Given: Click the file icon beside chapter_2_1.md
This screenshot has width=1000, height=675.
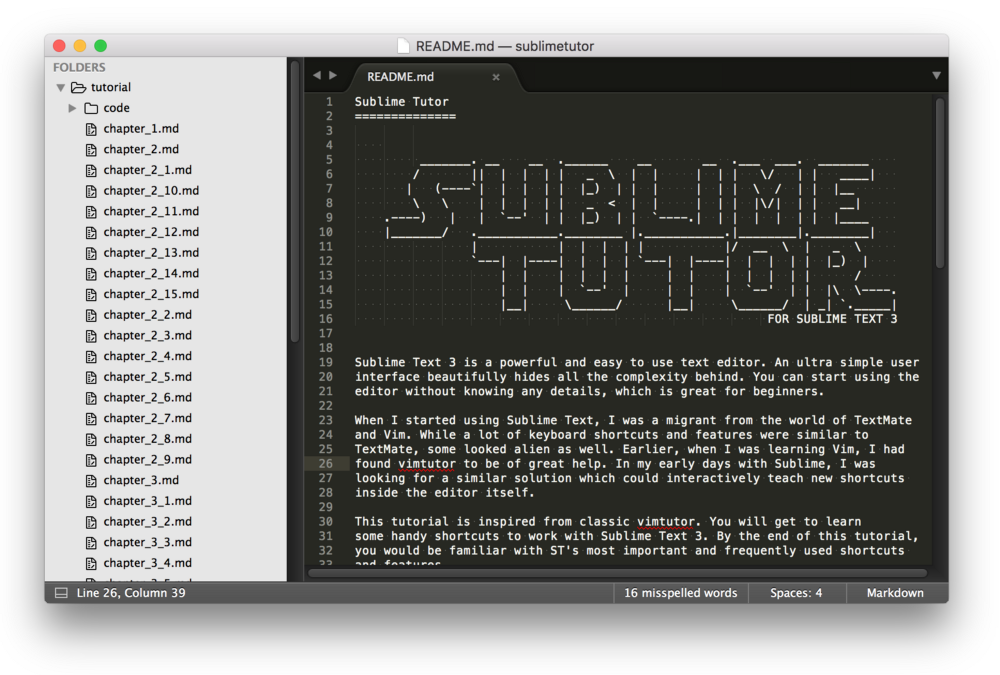Looking at the screenshot, I should (x=91, y=170).
